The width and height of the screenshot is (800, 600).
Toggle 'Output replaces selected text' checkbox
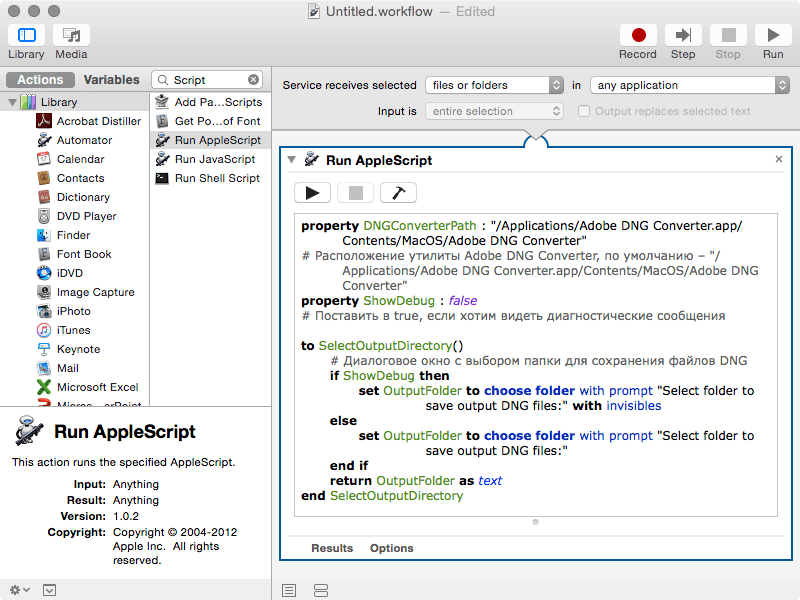[x=584, y=111]
